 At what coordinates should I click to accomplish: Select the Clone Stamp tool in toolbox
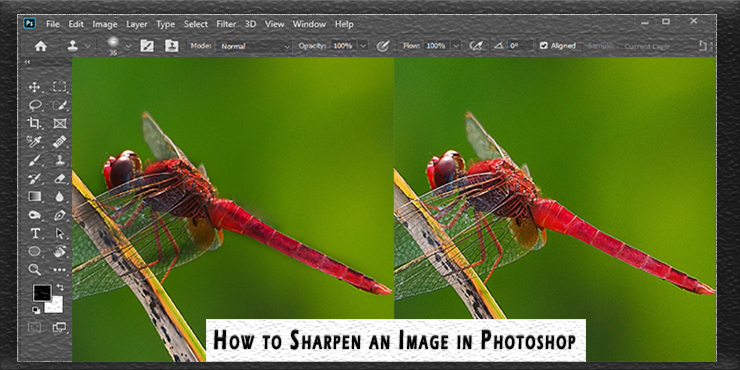(59, 160)
